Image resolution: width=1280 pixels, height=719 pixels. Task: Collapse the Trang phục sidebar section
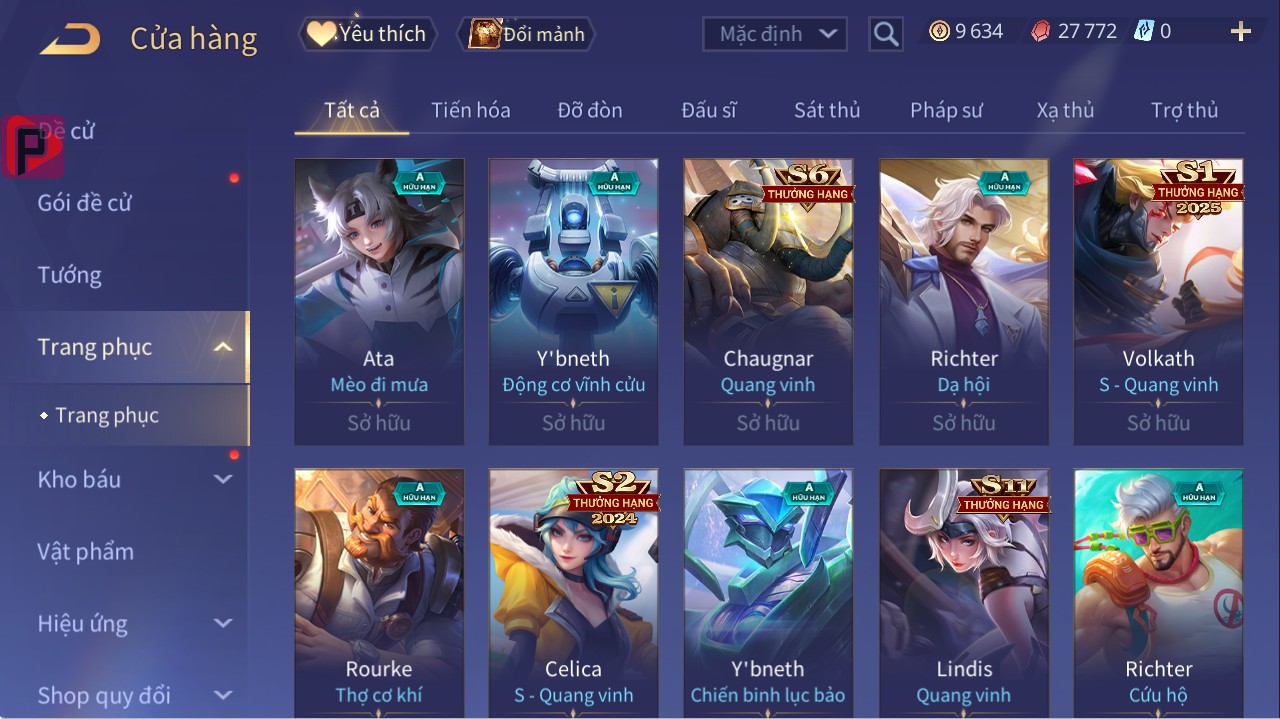pos(223,347)
